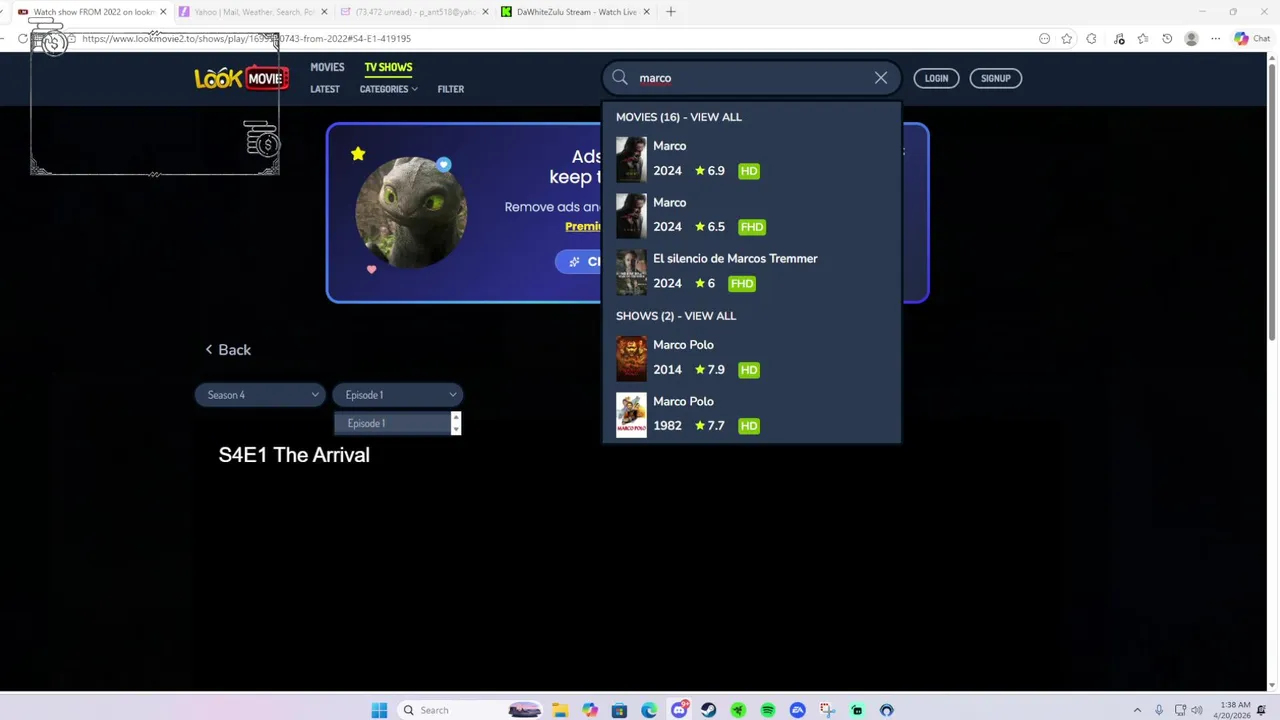Open Discord from the taskbar
1280x720 pixels.
(x=679, y=710)
